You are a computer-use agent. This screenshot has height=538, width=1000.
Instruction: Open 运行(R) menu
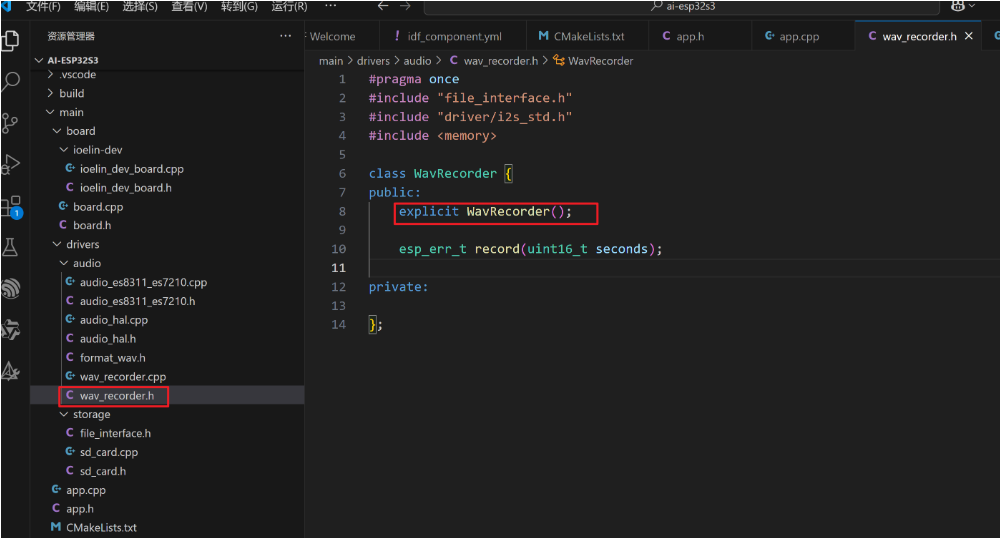coord(289,6)
